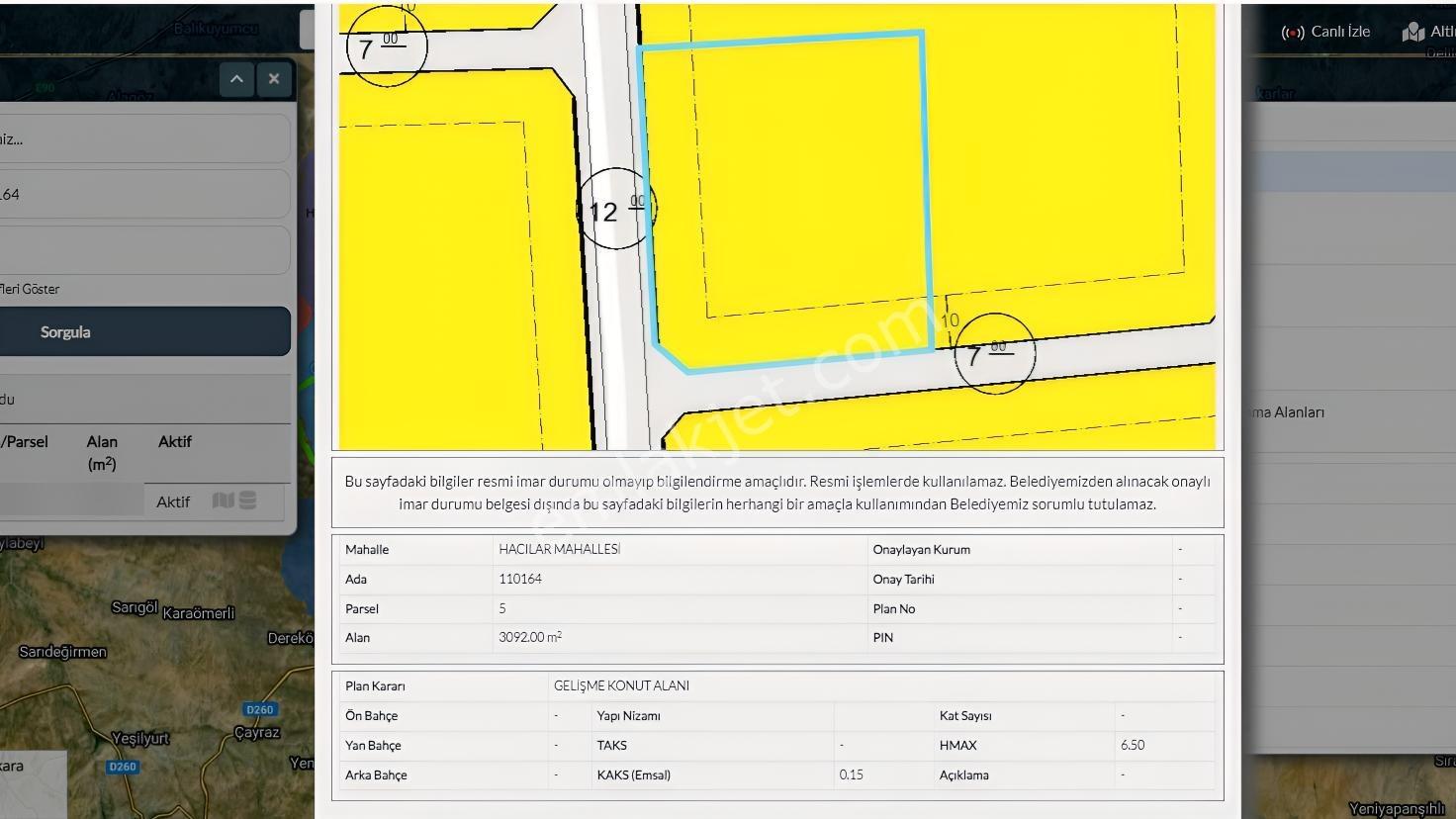The height and width of the screenshot is (819, 1456).
Task: Select the area value 3092.00 m²
Action: (x=530, y=637)
